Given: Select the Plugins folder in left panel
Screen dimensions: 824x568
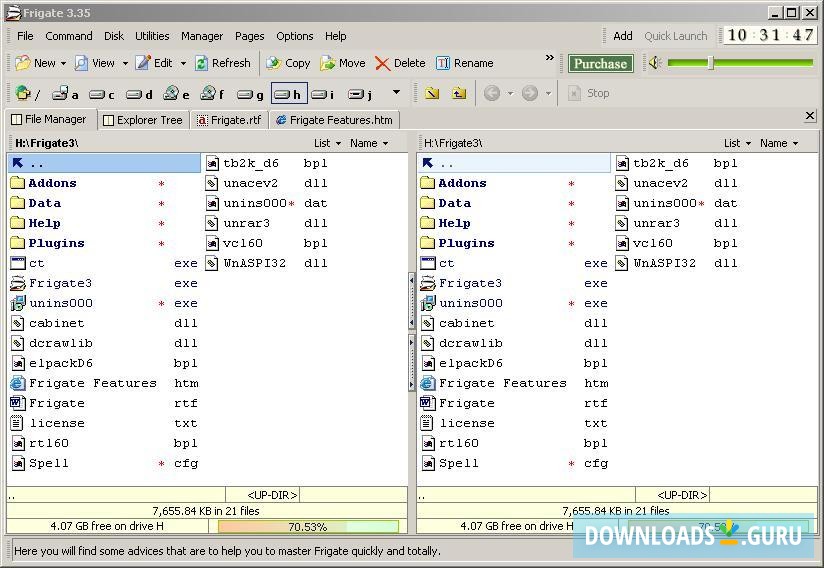Looking at the screenshot, I should [56, 243].
